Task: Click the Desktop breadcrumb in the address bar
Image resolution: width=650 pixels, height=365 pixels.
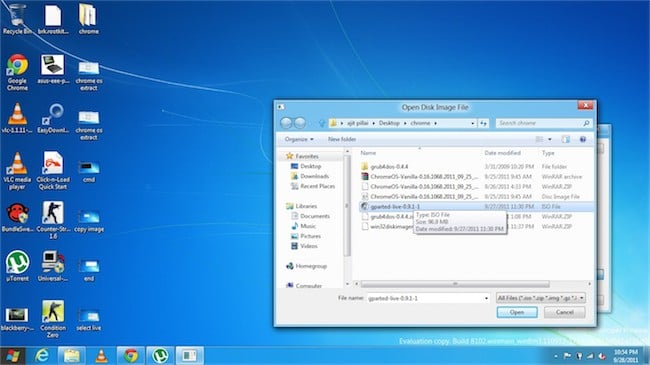Action: click(389, 123)
